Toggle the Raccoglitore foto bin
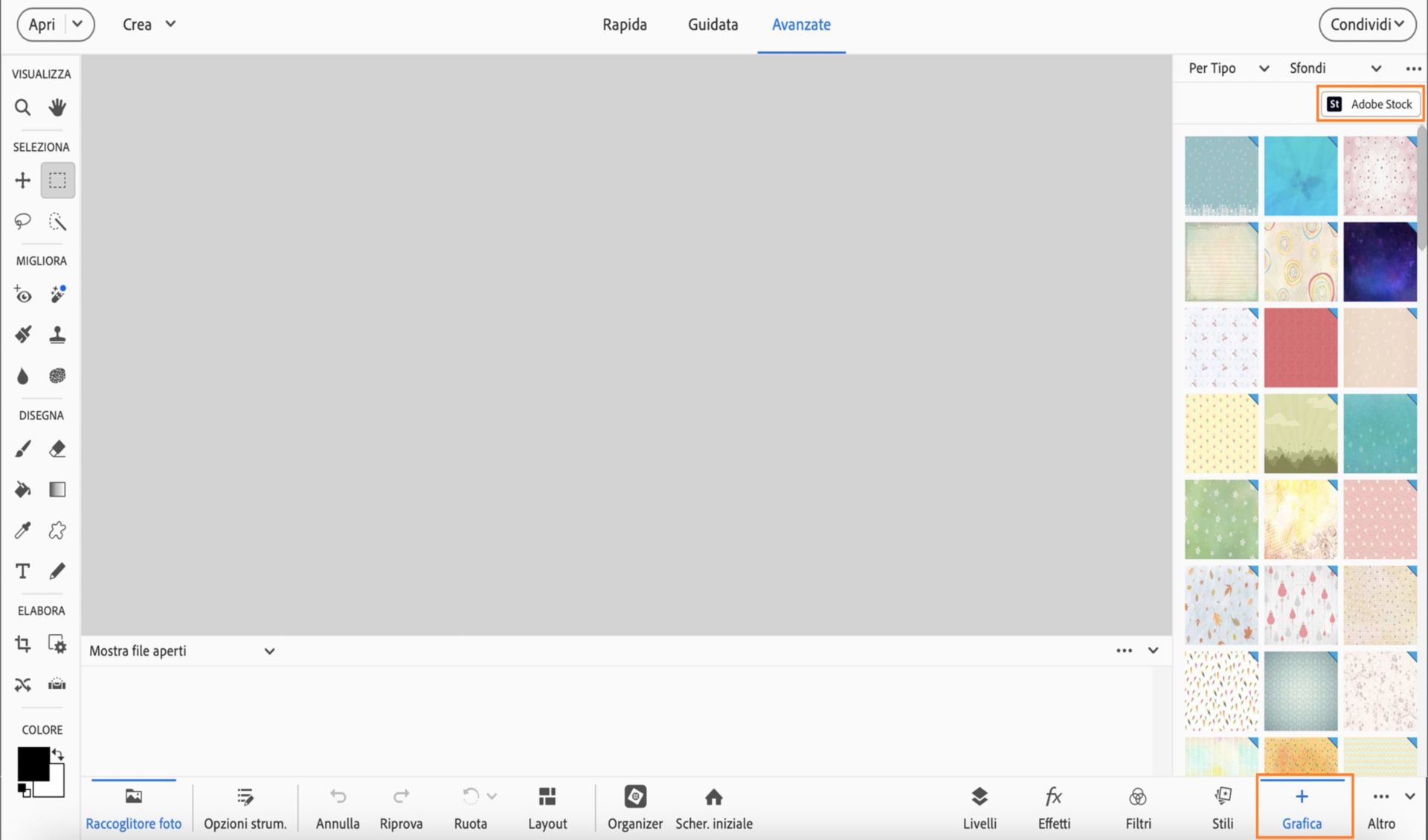 (133, 807)
